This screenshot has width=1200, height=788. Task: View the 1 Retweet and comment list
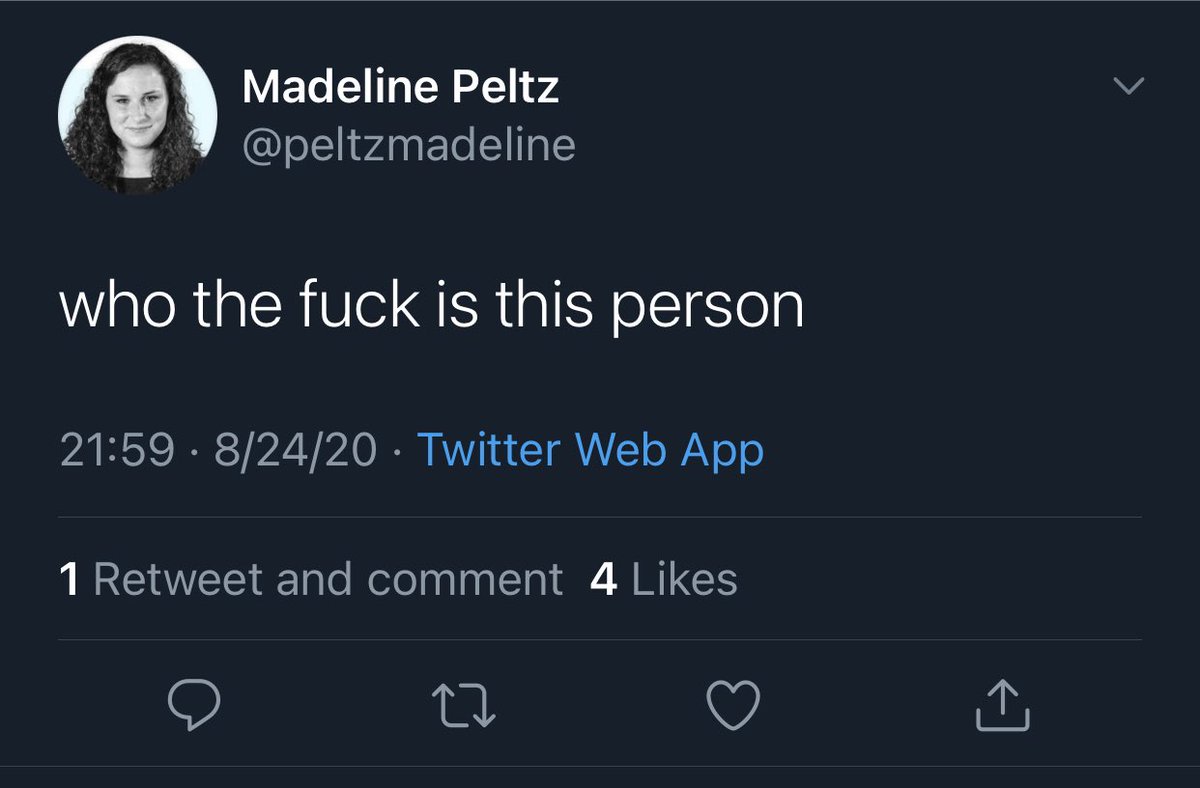(311, 580)
